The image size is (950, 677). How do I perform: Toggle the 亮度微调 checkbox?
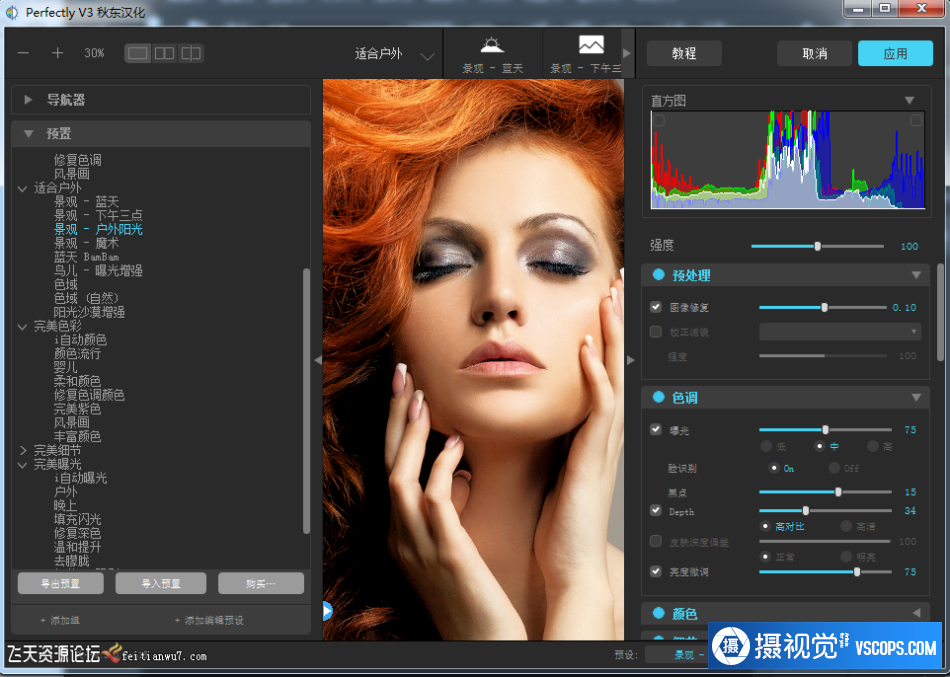coord(656,571)
